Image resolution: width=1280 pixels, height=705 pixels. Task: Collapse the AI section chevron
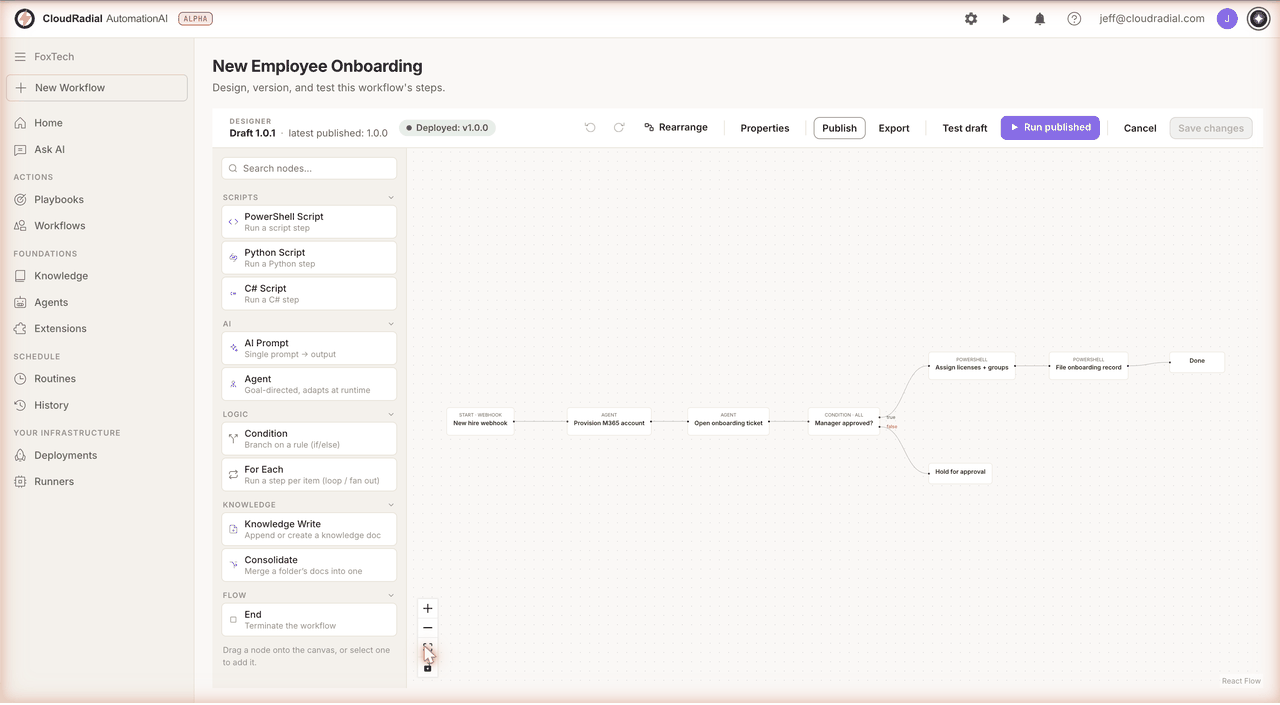click(x=391, y=324)
